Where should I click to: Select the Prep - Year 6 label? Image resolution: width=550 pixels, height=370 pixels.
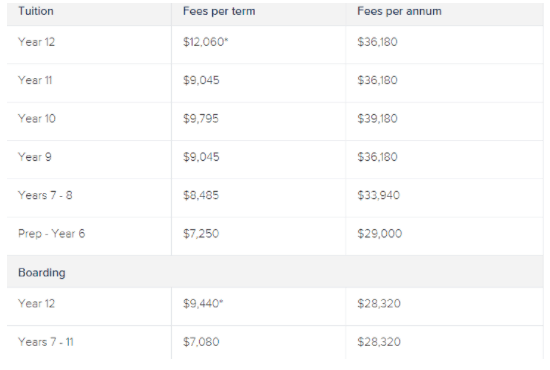tap(52, 234)
